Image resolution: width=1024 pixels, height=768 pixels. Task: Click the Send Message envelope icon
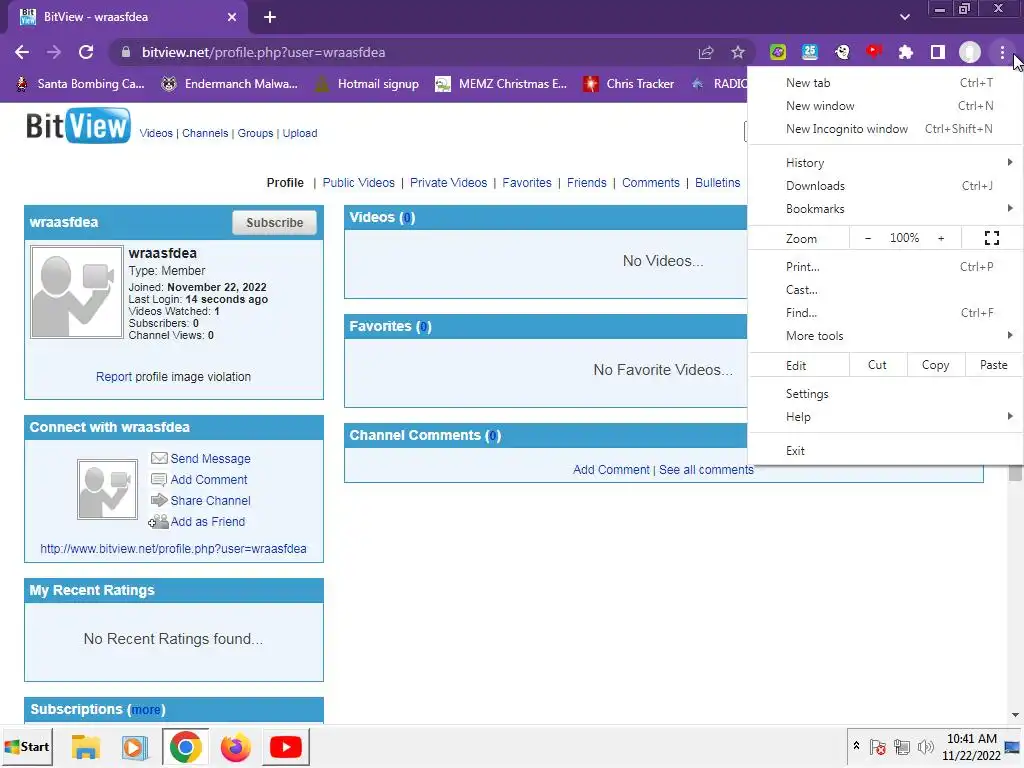[x=159, y=458]
